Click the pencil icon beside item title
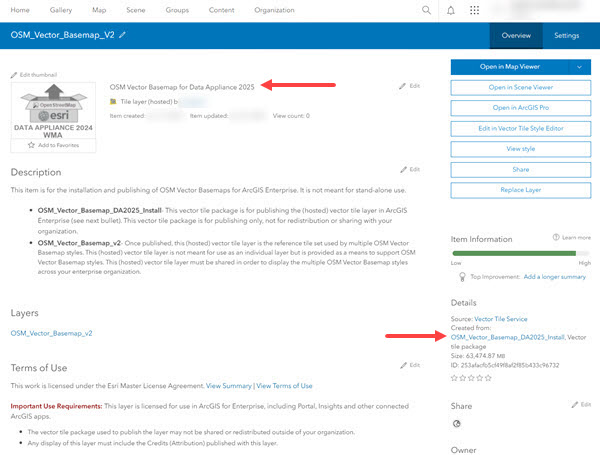The width and height of the screenshot is (600, 455). tap(123, 35)
